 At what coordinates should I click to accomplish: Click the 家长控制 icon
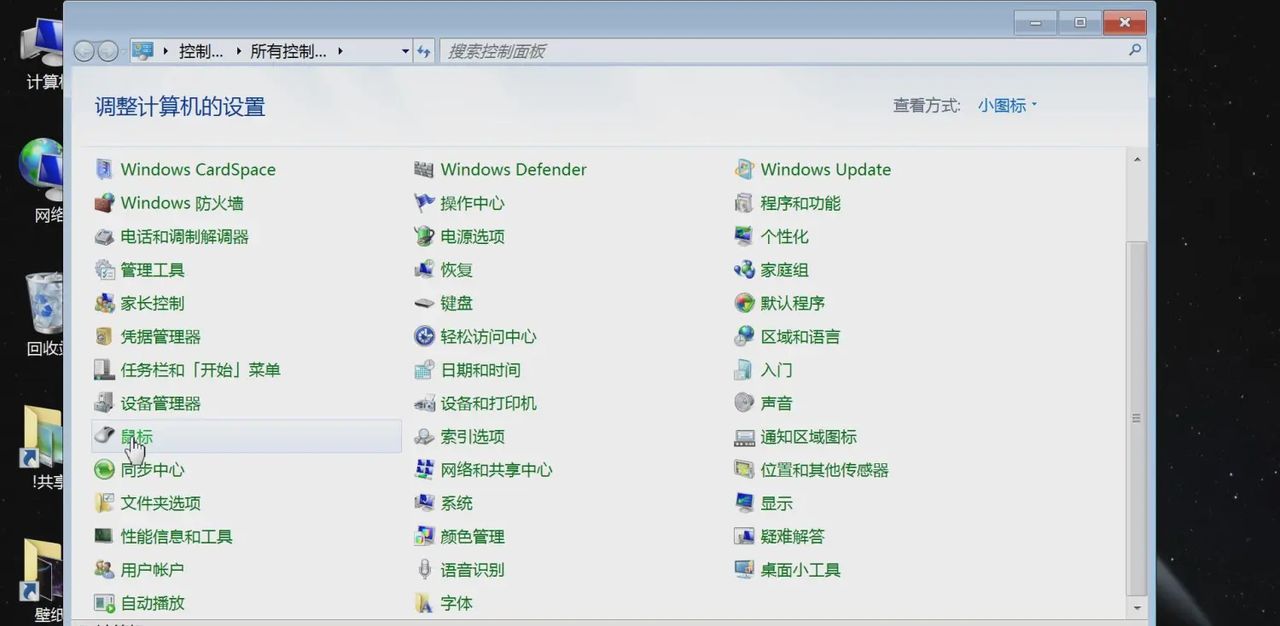[104, 303]
